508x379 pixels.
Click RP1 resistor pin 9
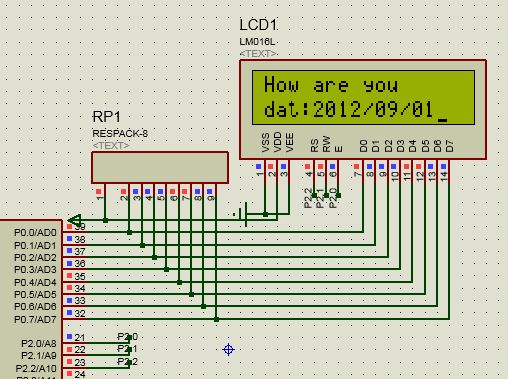216,195
